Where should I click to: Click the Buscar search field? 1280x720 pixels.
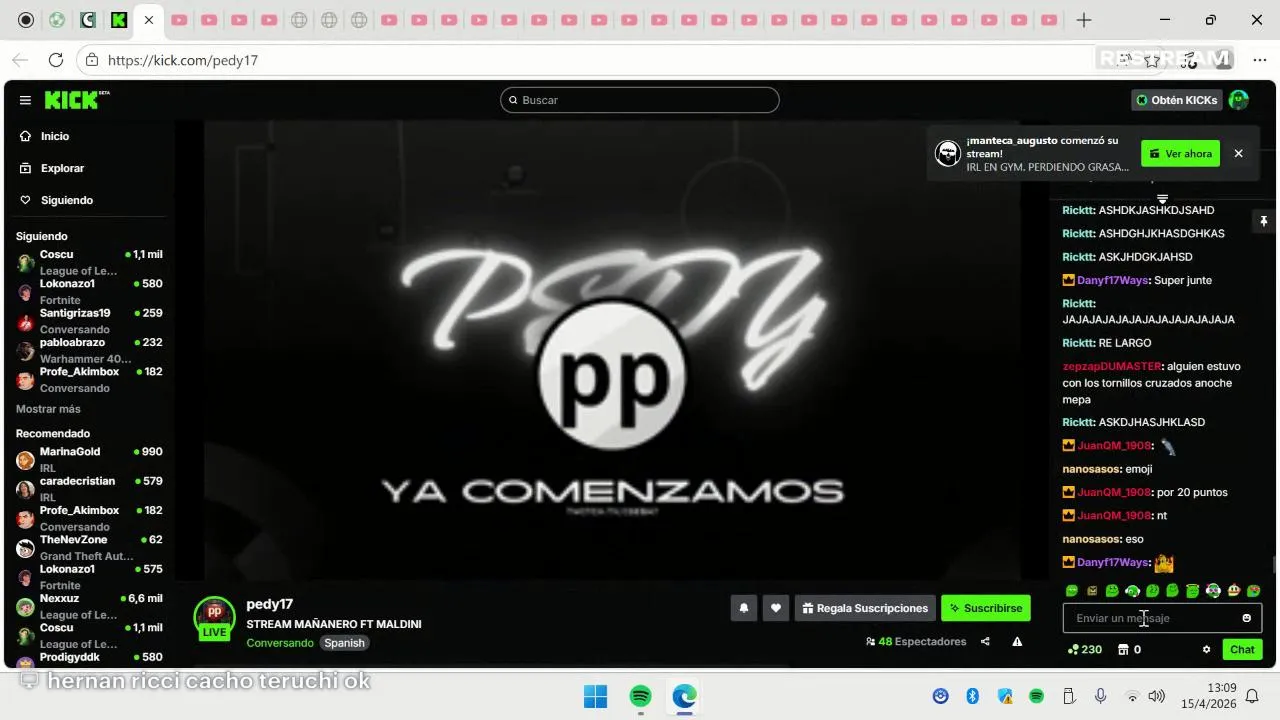[x=639, y=100]
